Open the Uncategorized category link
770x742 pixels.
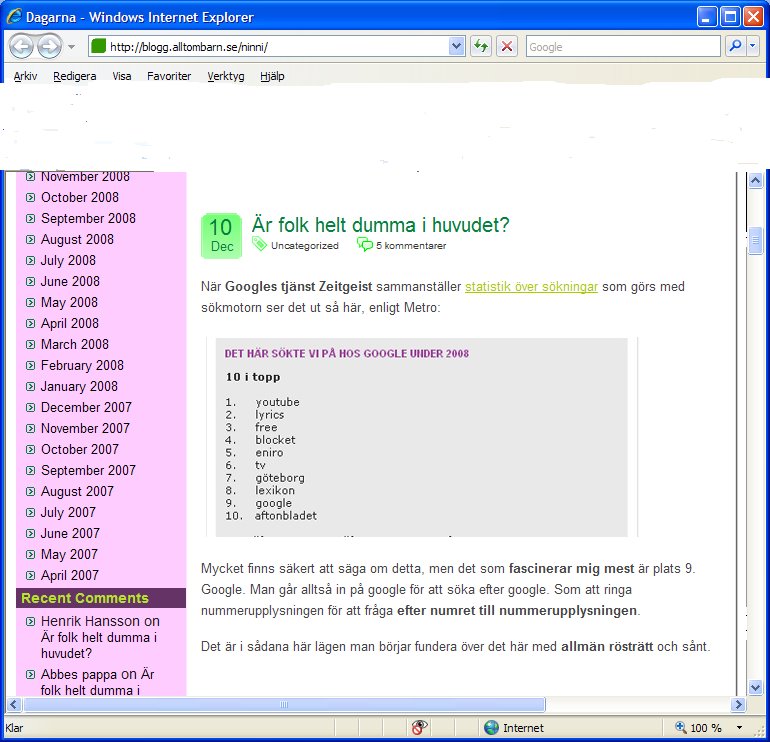click(x=305, y=246)
